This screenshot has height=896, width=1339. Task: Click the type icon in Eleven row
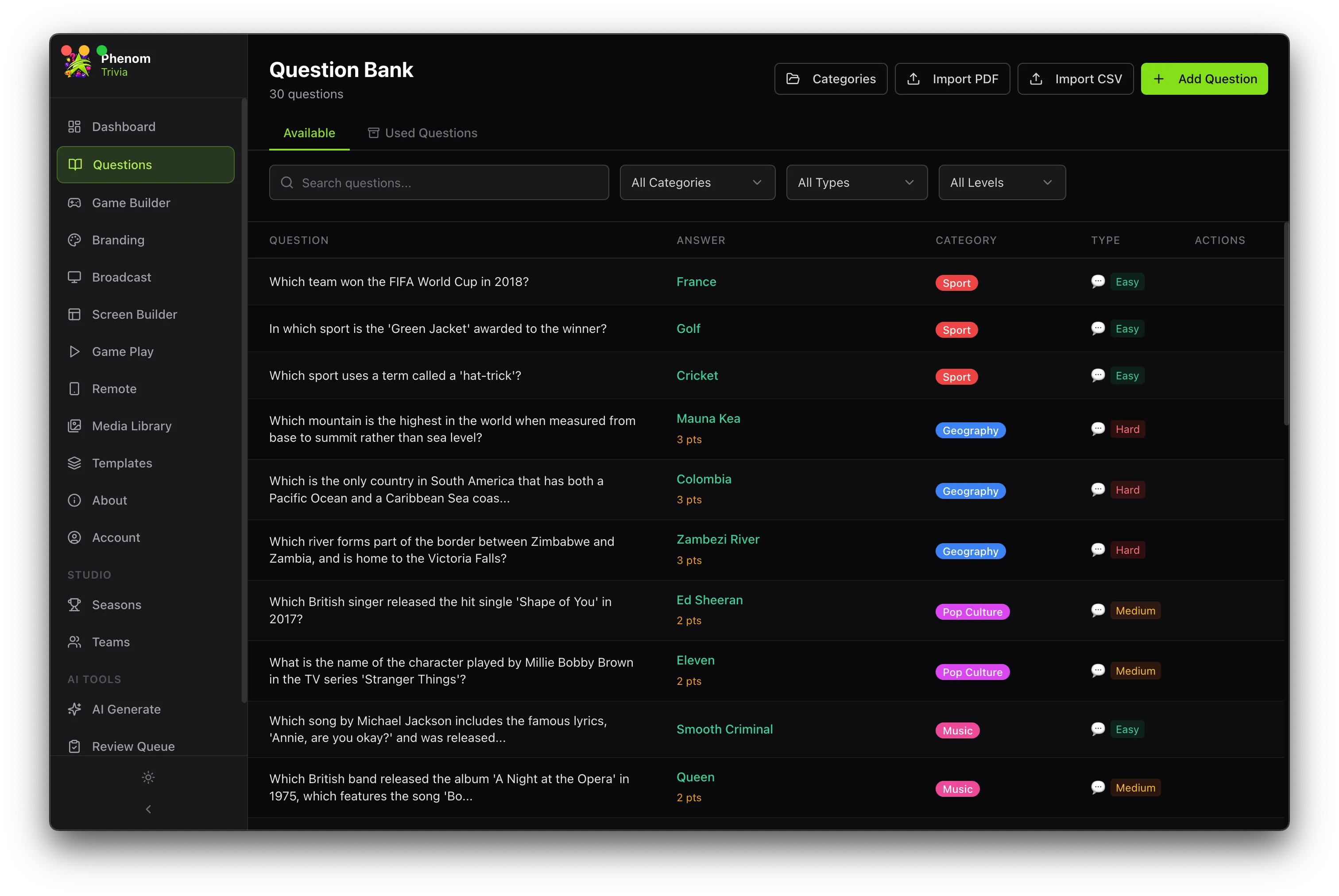tap(1098, 671)
